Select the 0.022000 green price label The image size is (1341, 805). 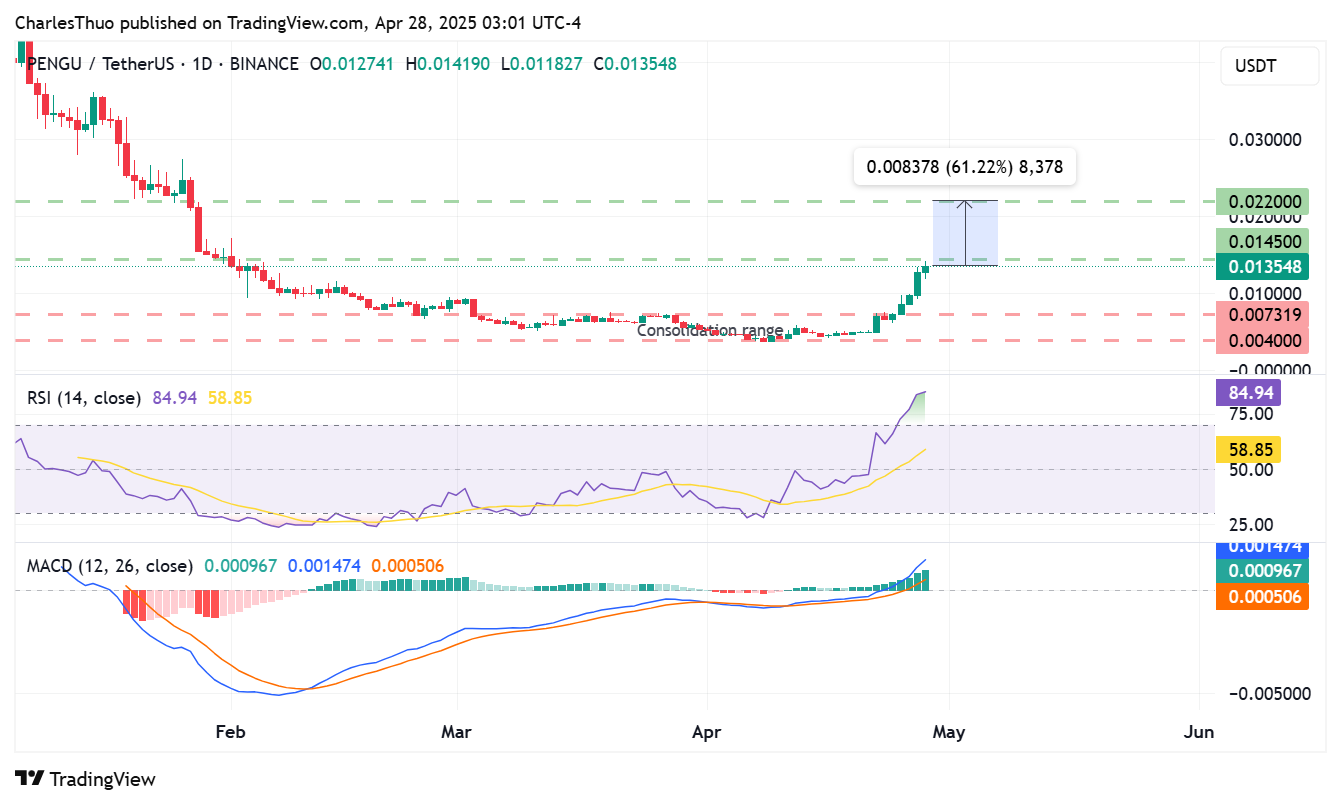(1262, 202)
